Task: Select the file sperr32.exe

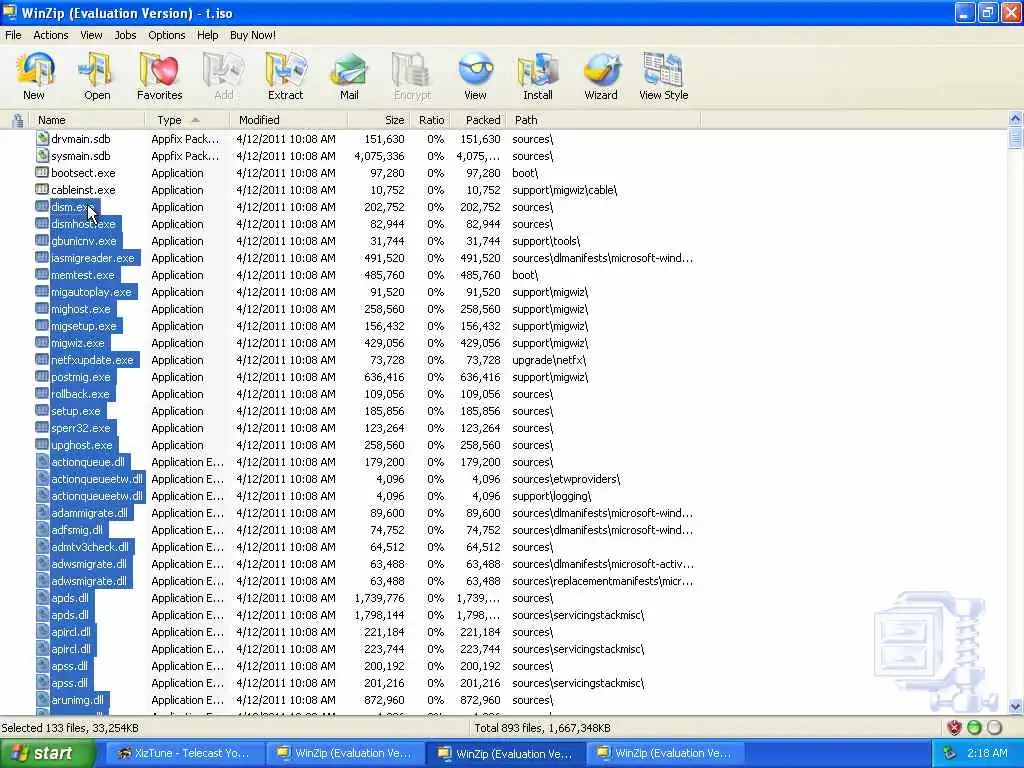Action: [x=81, y=428]
